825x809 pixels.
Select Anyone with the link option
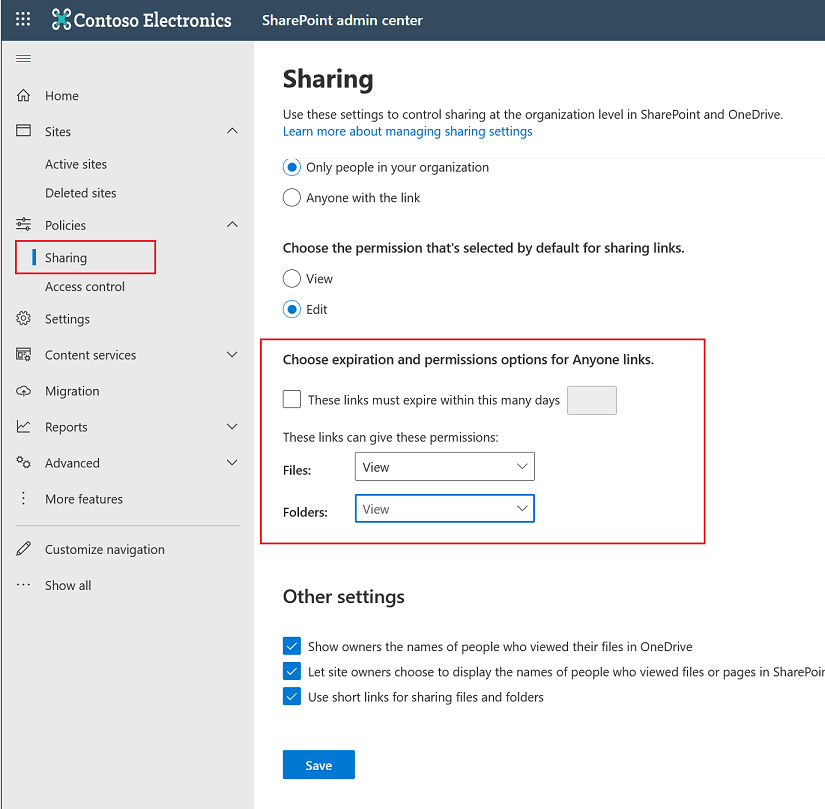point(292,198)
